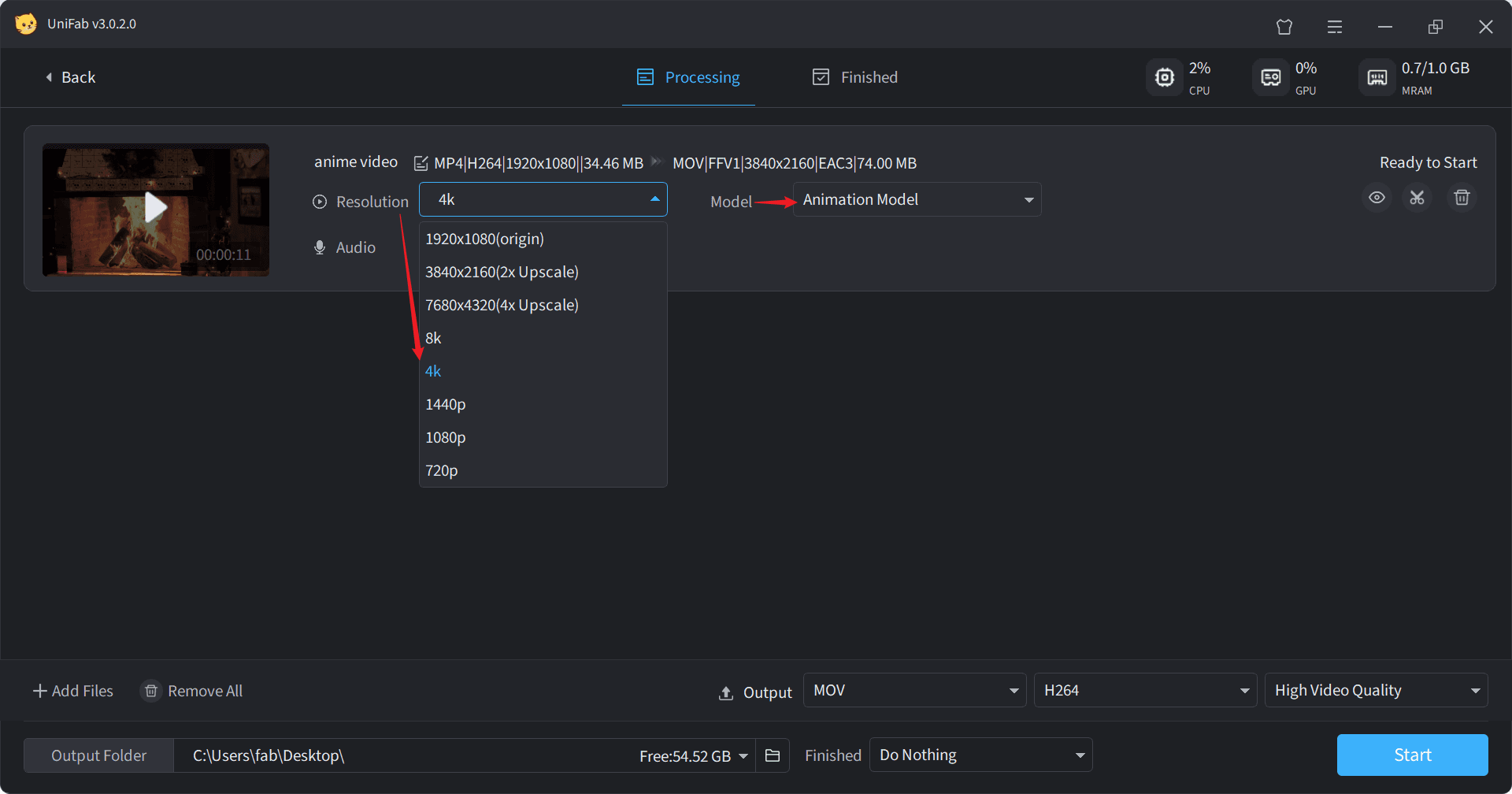Click the MRAM memory icon
This screenshot has height=794, width=1512.
[x=1377, y=77]
